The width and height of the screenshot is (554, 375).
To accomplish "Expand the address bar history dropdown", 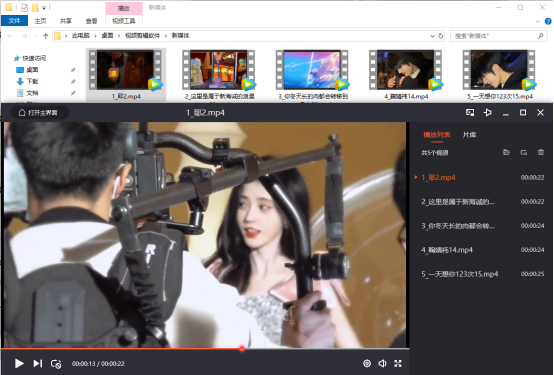I will point(432,36).
